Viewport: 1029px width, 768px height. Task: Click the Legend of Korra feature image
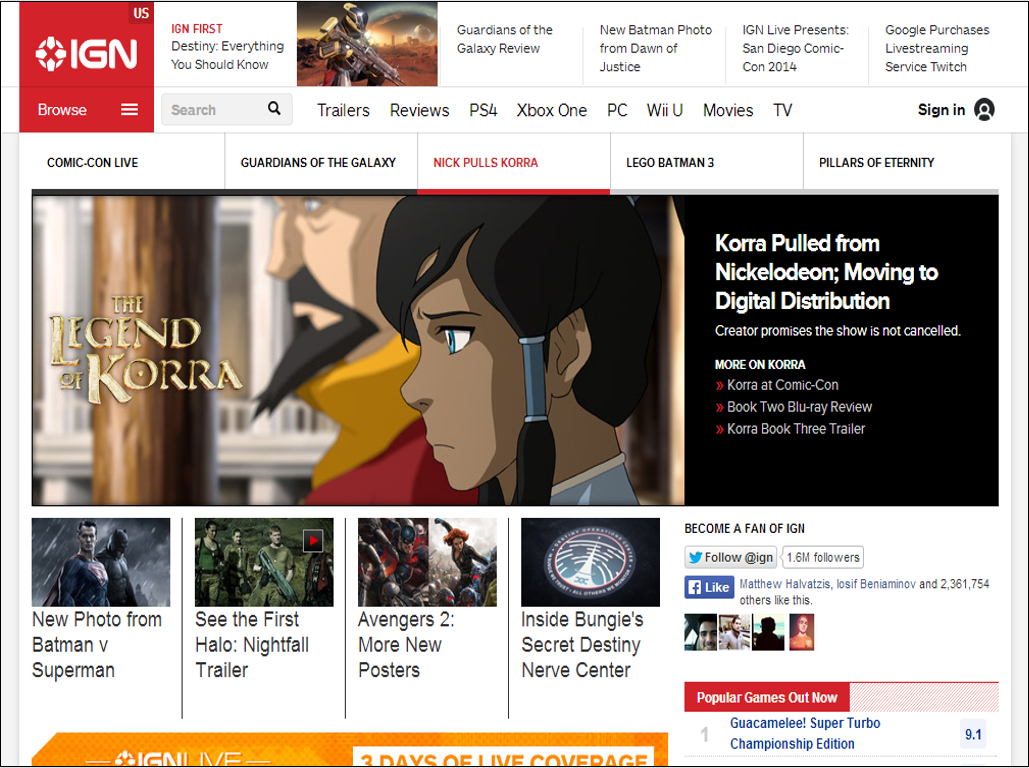[x=358, y=350]
